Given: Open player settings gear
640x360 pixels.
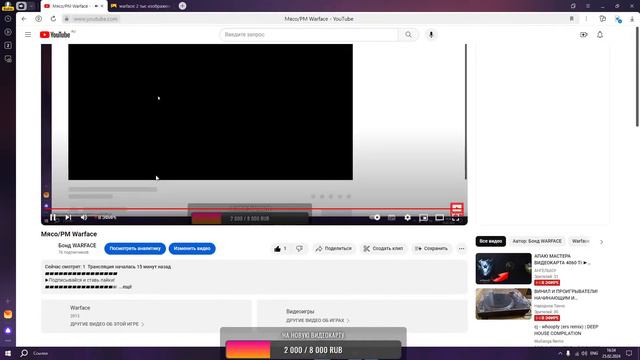Looking at the screenshot, I should point(407,218).
